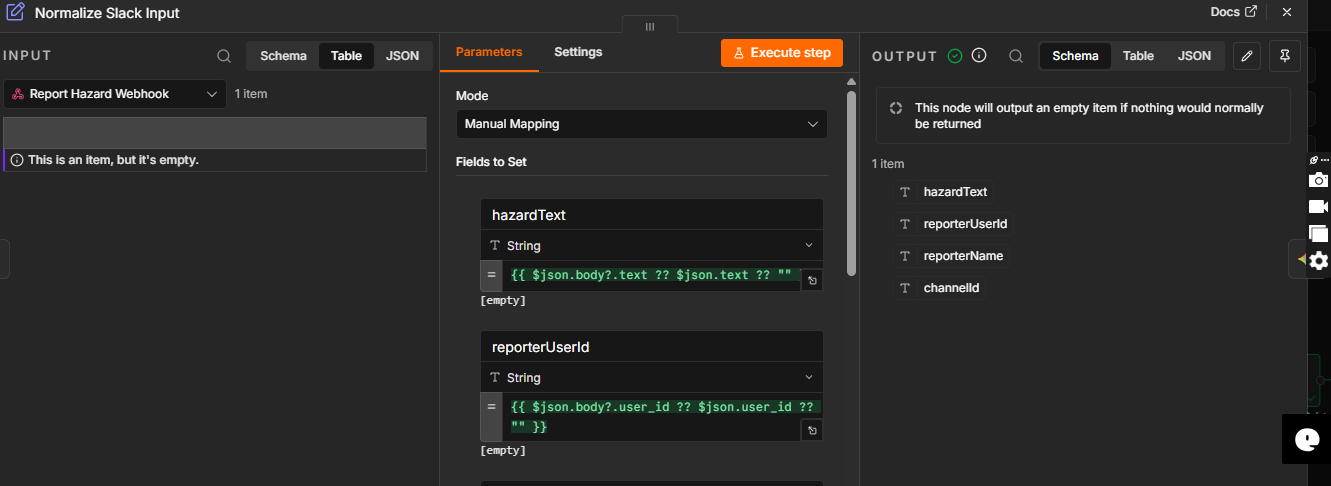Search the input panel data

[x=224, y=56]
